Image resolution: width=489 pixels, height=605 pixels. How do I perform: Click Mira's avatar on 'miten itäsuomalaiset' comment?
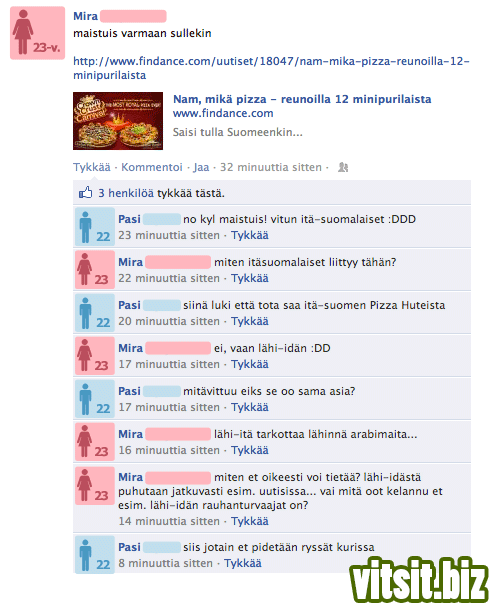pyautogui.click(x=95, y=270)
